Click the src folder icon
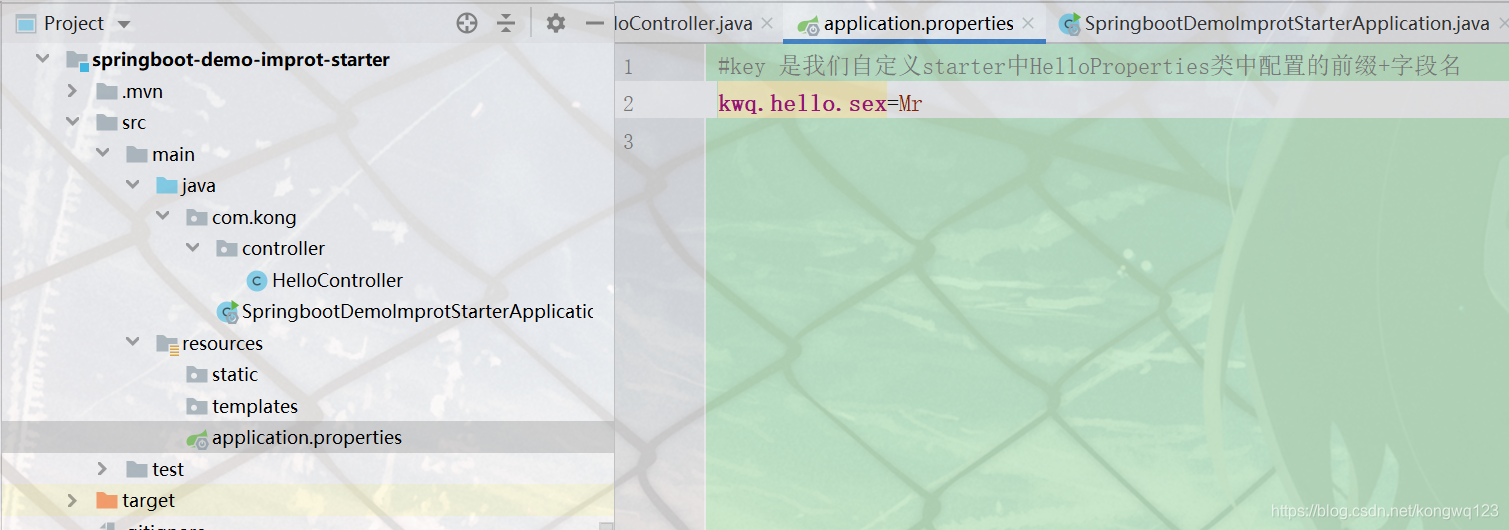This screenshot has width=1509, height=530. click(107, 123)
